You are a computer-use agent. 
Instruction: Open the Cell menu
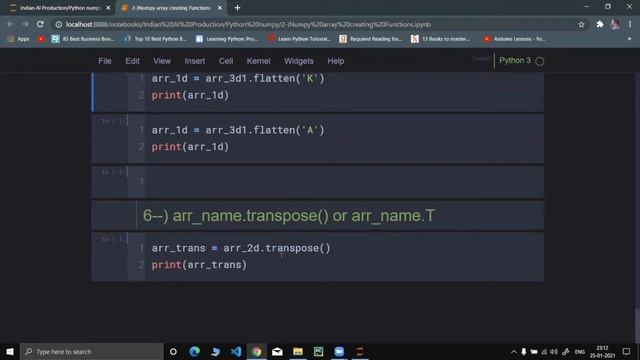coord(226,61)
